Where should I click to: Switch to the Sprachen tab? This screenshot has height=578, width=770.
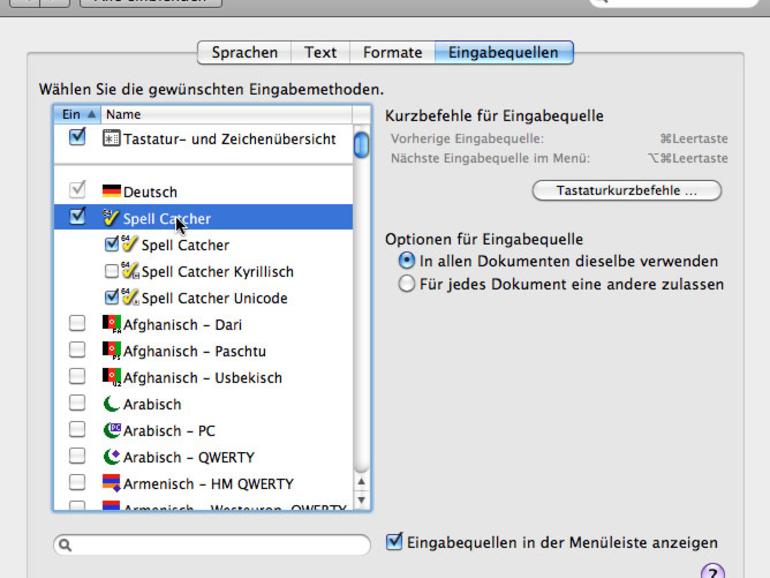pos(245,53)
